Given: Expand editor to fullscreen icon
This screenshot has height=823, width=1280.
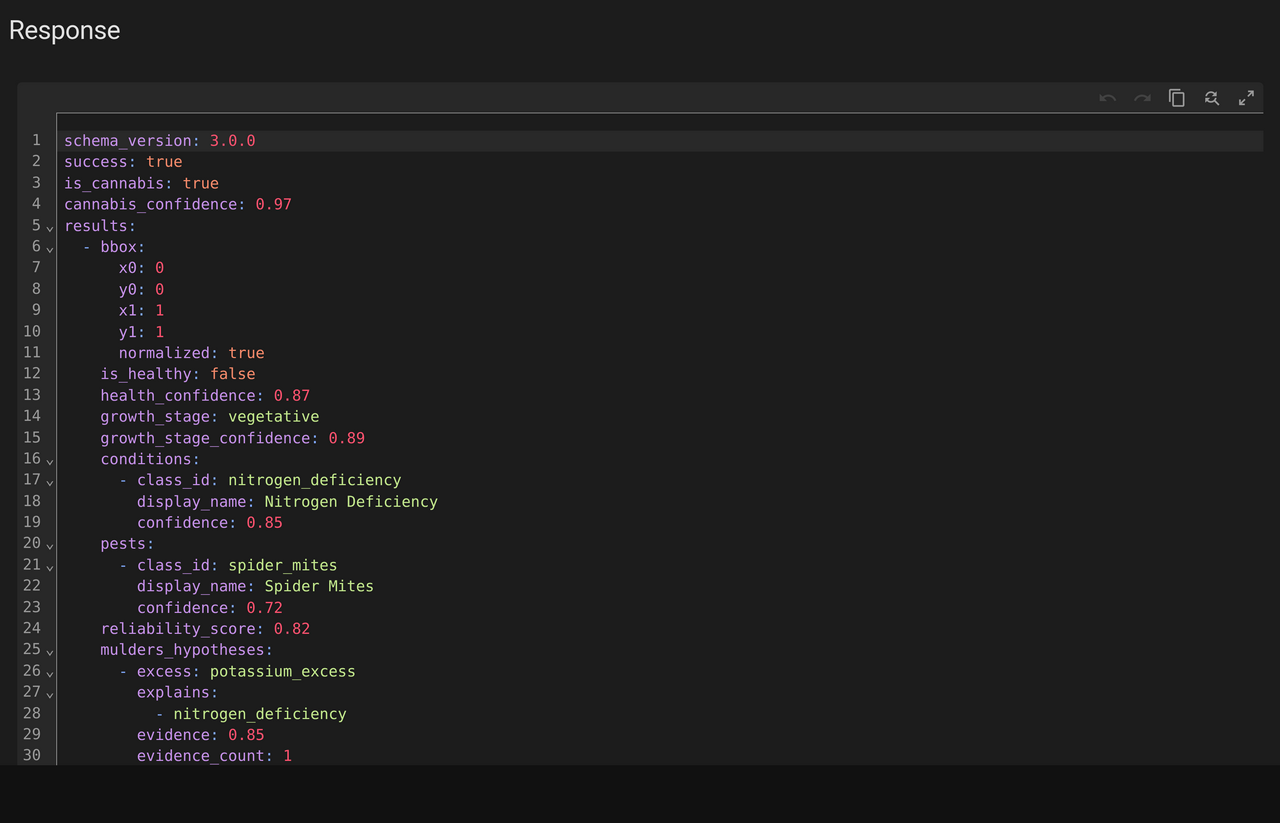Looking at the screenshot, I should click(x=1246, y=98).
